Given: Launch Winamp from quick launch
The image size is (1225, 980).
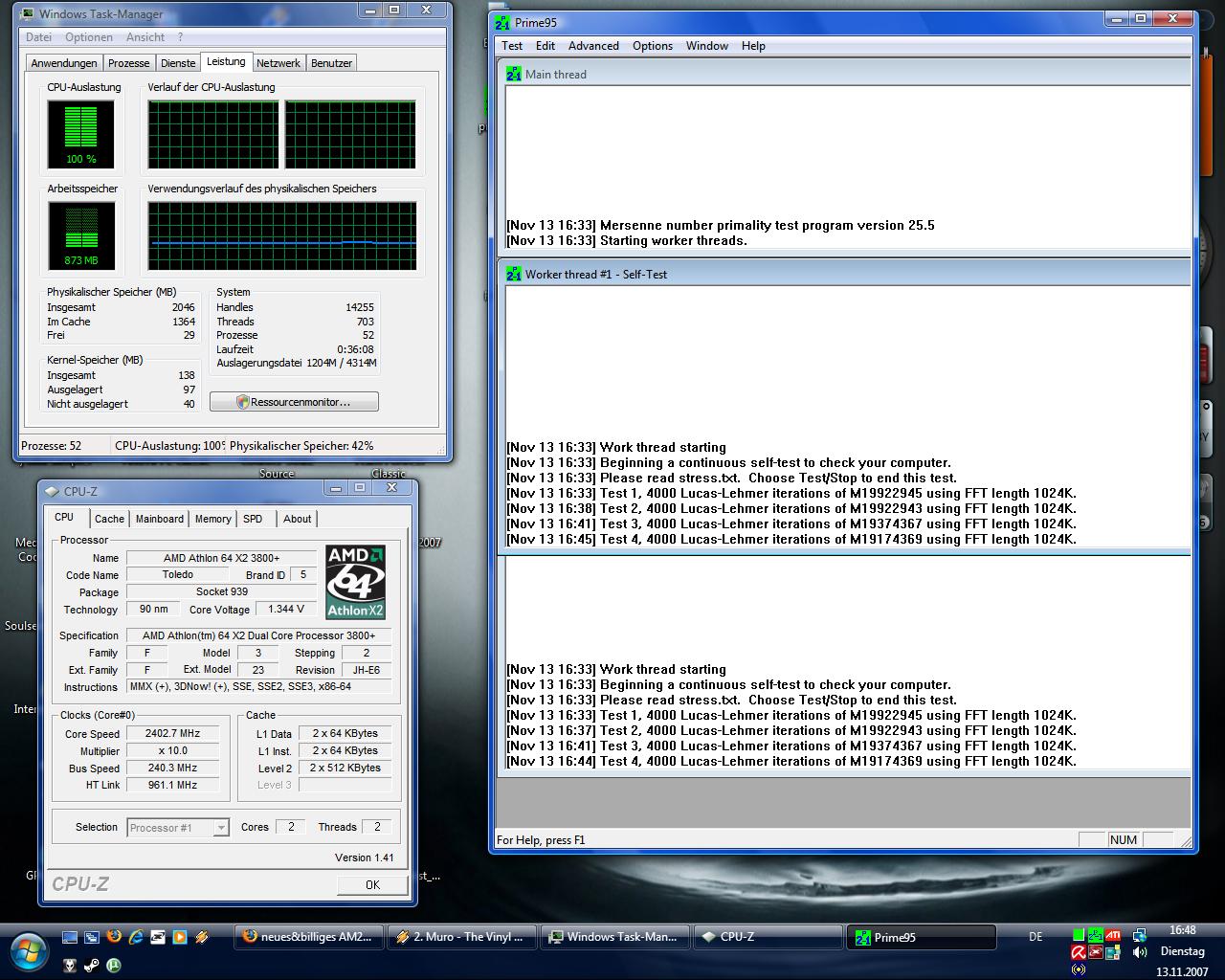Looking at the screenshot, I should (202, 937).
